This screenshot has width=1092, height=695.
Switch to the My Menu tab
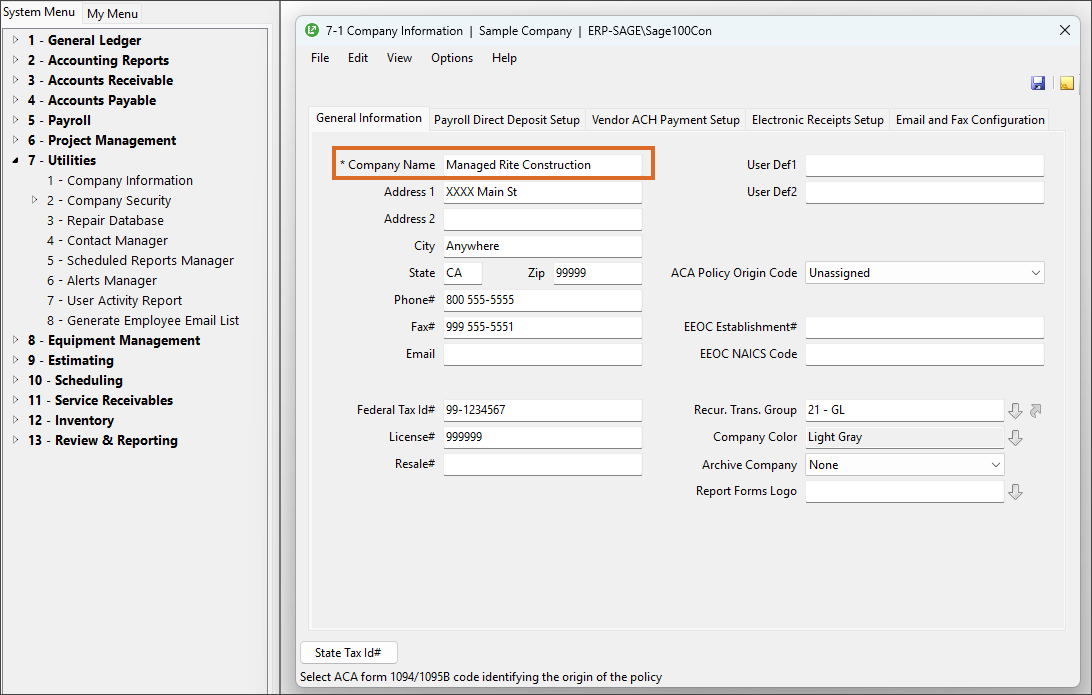click(112, 13)
